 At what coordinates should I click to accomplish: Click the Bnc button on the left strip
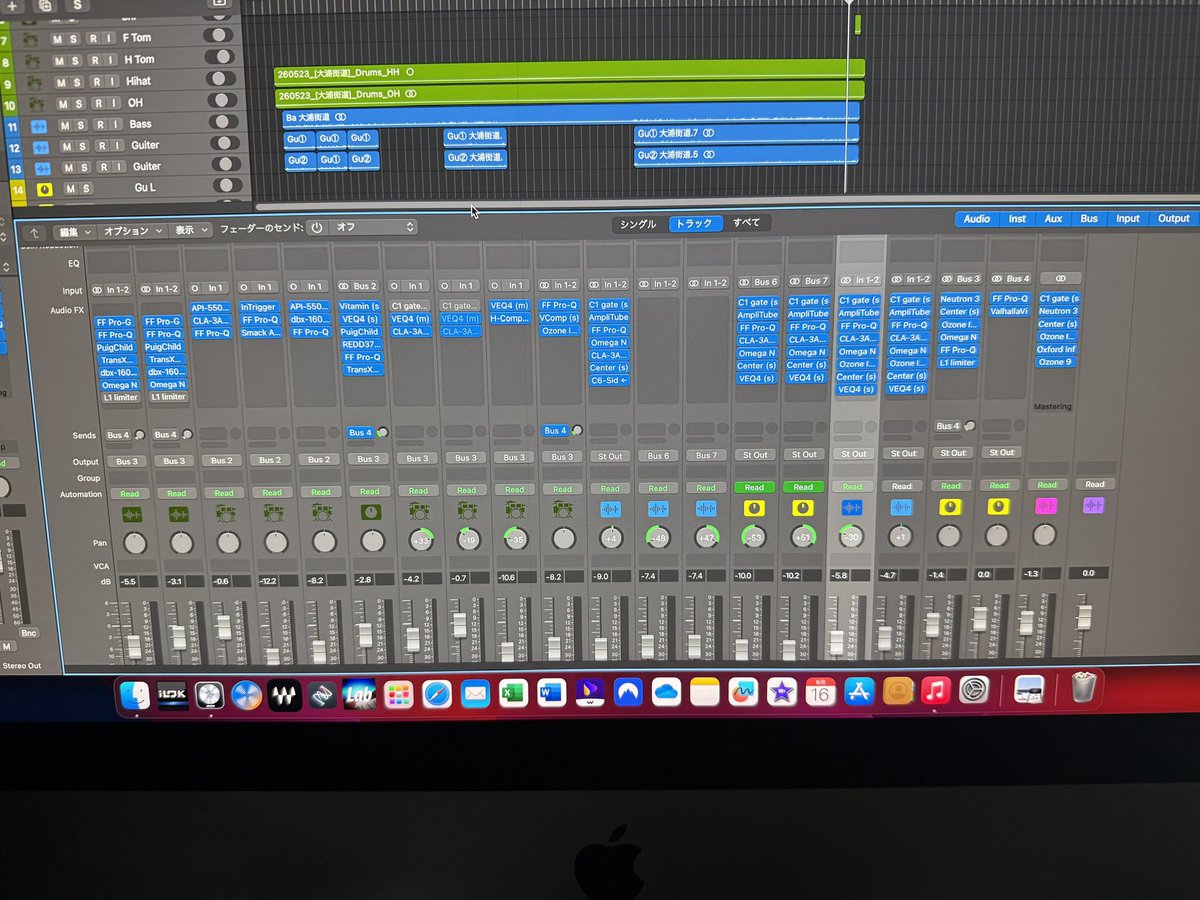click(x=29, y=634)
